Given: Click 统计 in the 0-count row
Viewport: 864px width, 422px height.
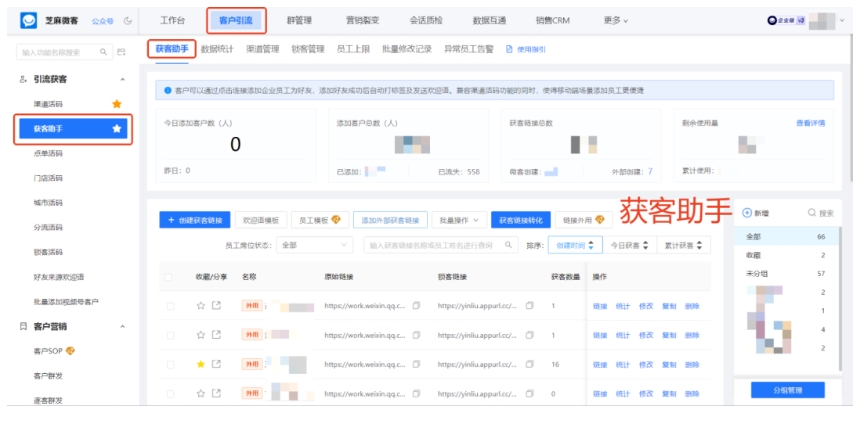Looking at the screenshot, I should (x=623, y=394).
